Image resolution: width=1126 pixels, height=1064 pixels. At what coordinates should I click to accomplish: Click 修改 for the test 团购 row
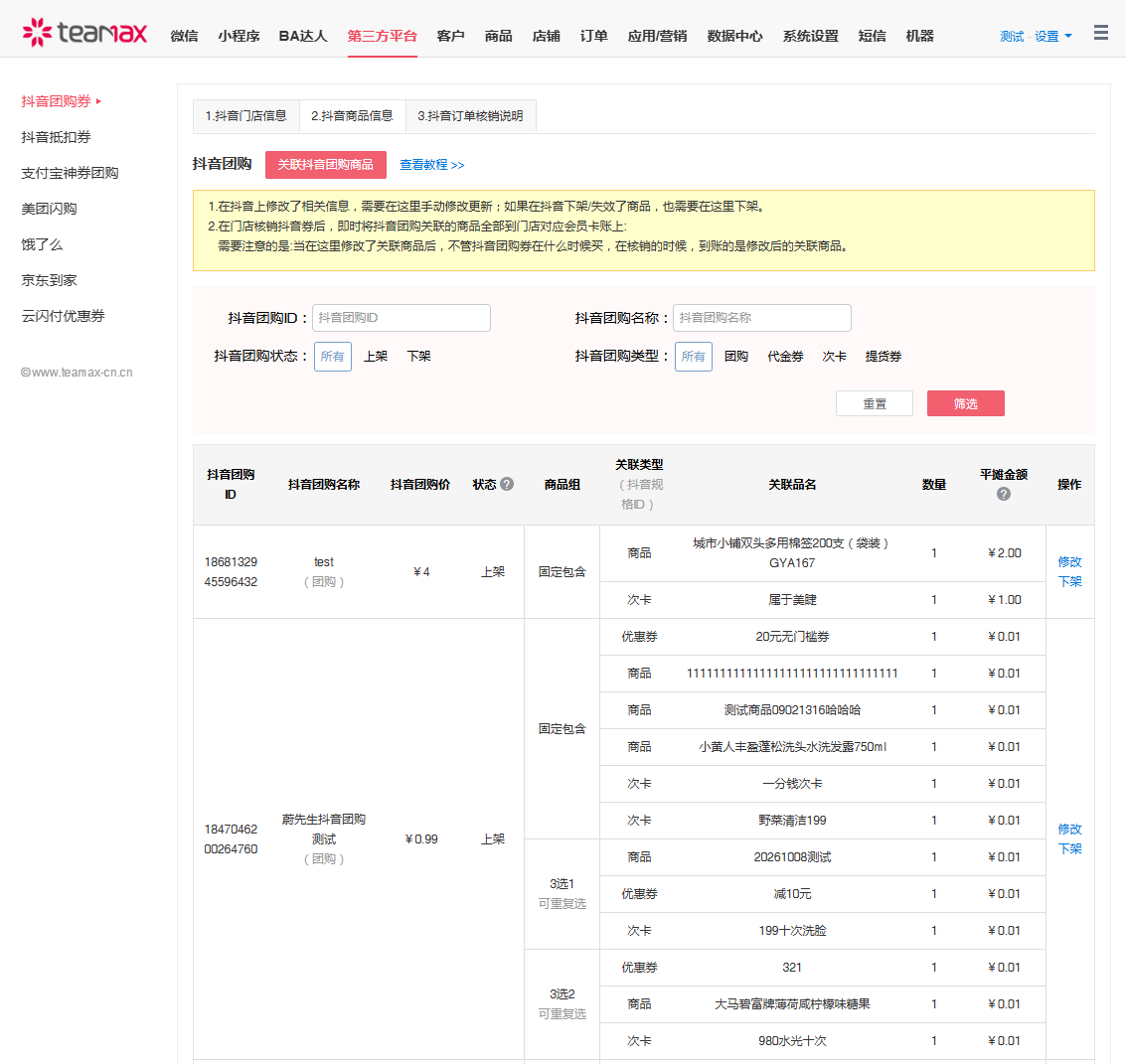[1070, 561]
